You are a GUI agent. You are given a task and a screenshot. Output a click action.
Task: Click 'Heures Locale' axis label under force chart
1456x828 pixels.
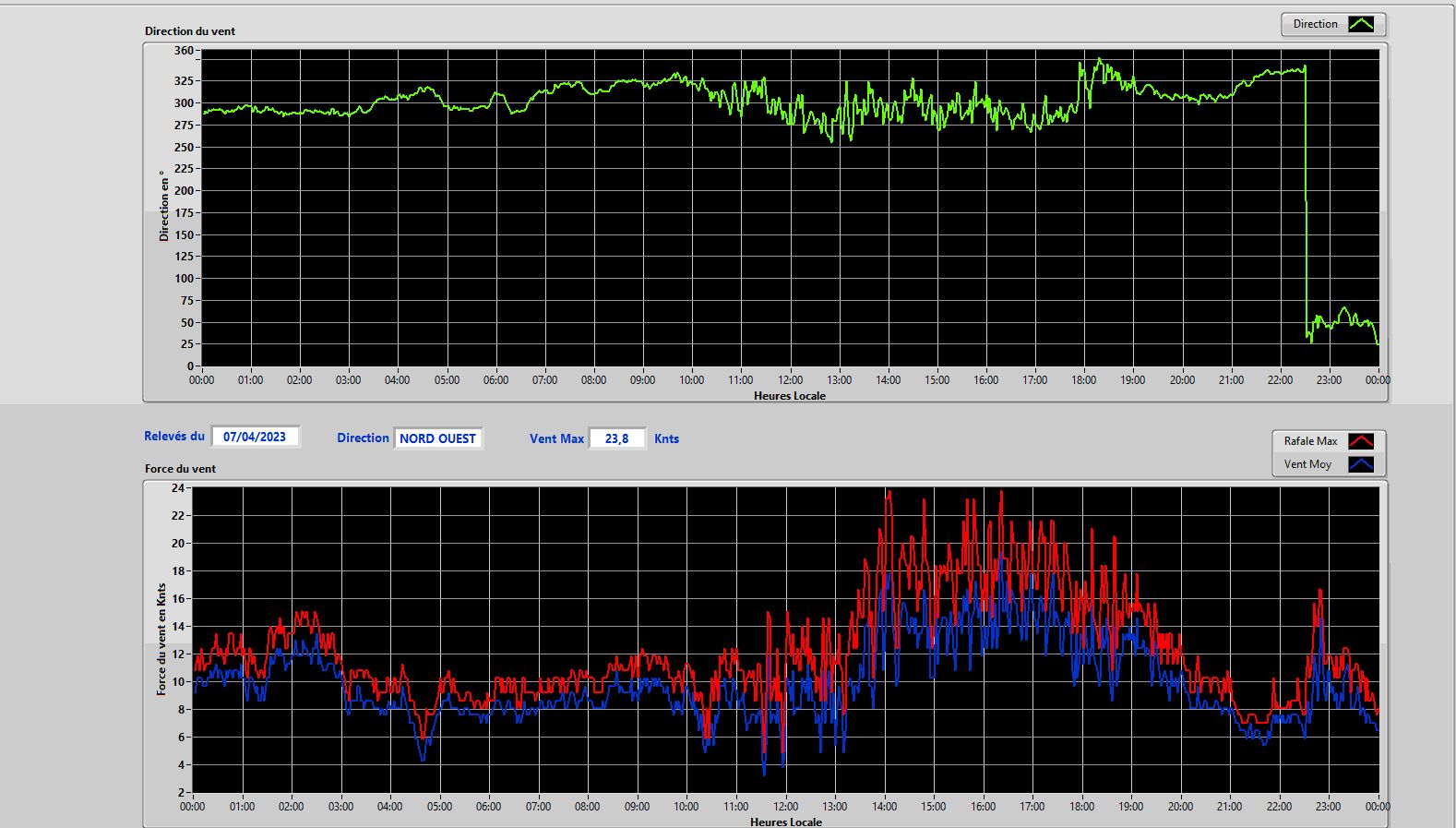[786, 822]
